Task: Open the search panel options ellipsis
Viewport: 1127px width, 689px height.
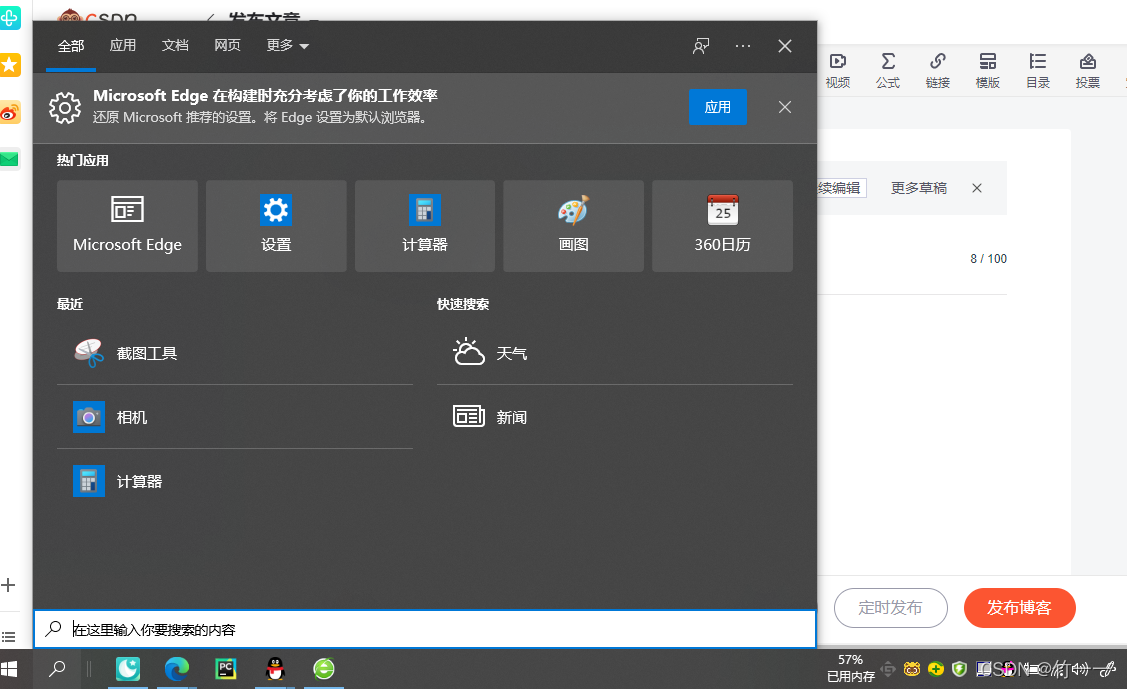Action: [x=742, y=46]
